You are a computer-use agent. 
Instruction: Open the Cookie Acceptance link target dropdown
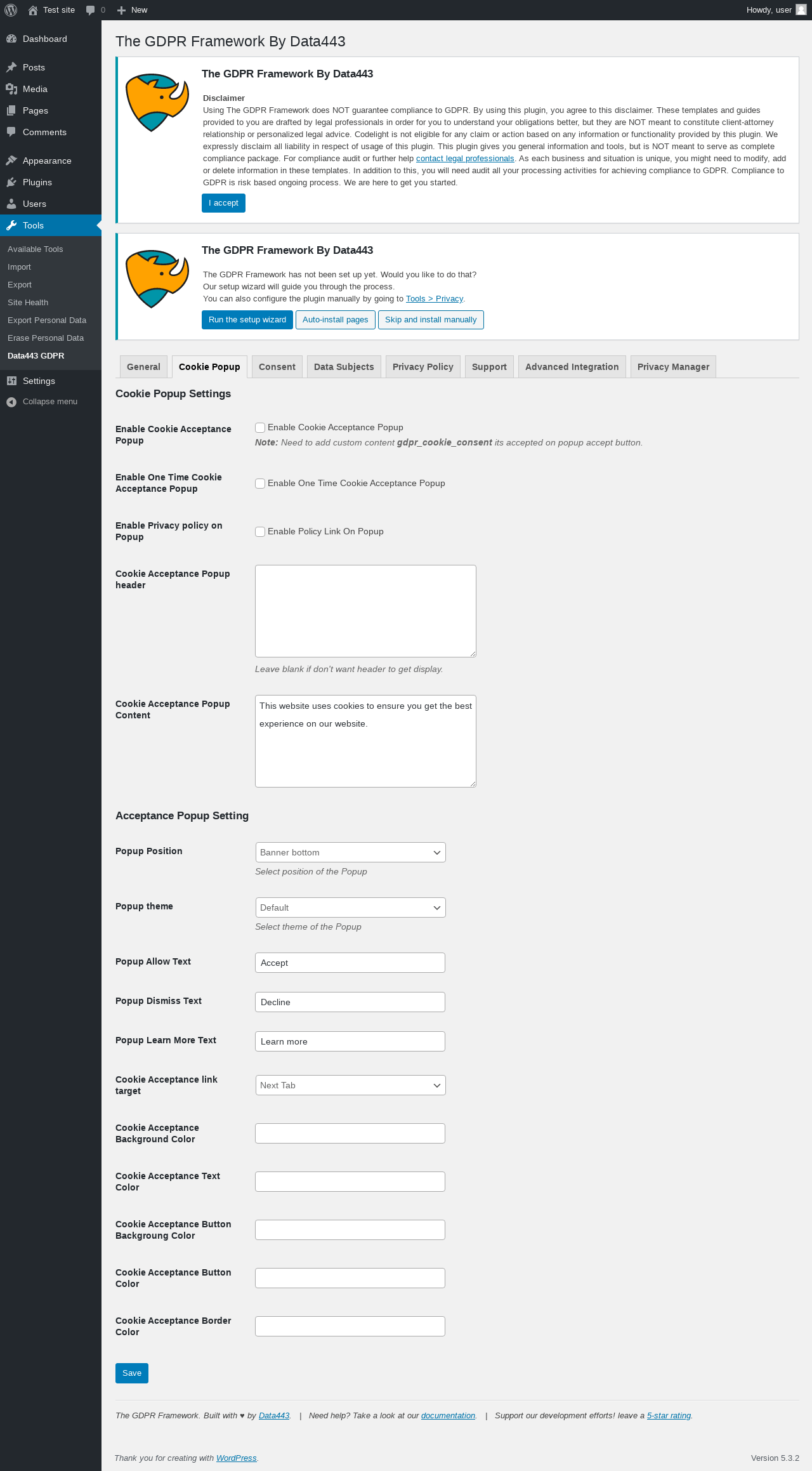pos(350,1085)
